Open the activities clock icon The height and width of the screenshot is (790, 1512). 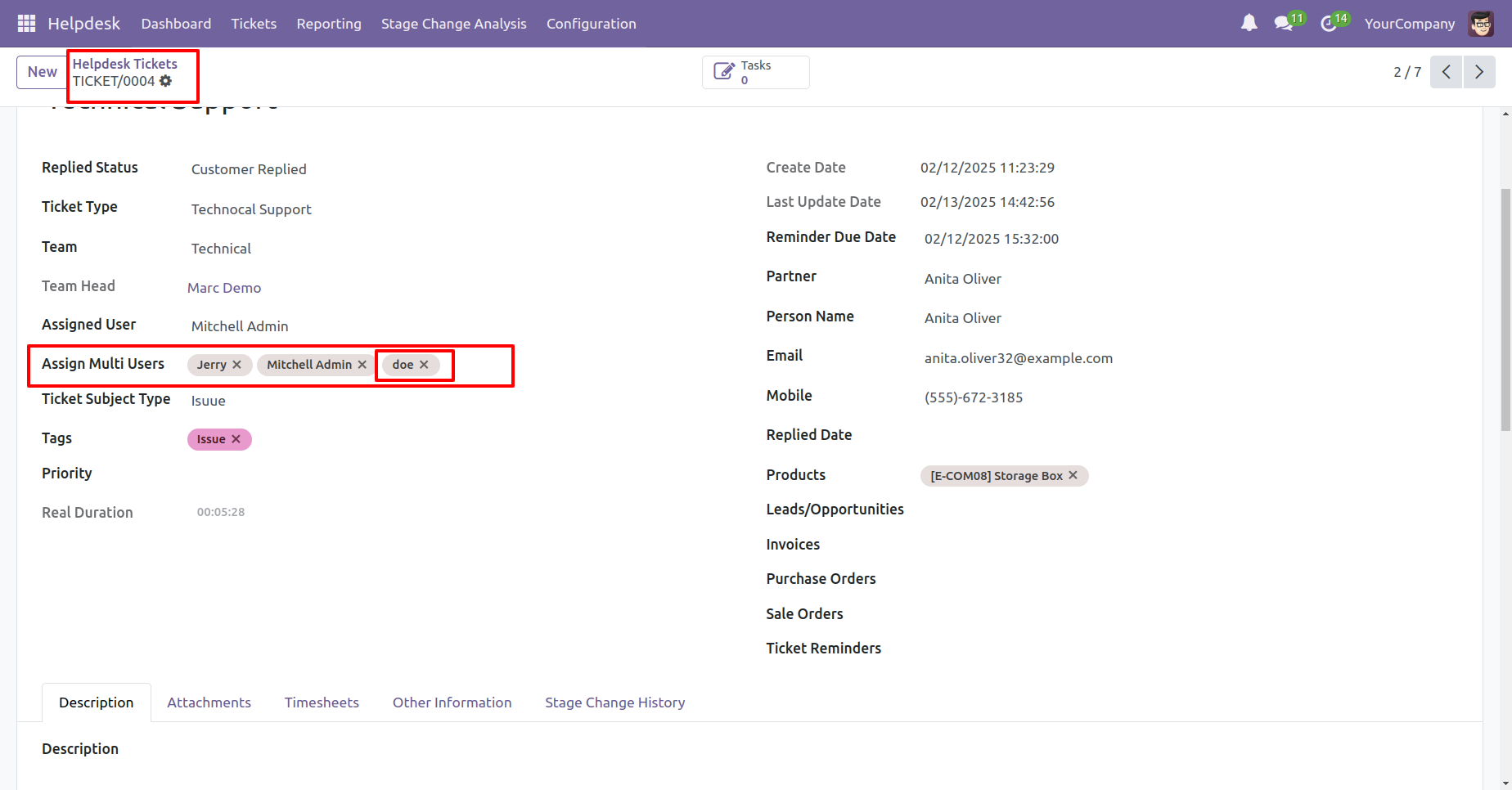point(1328,24)
